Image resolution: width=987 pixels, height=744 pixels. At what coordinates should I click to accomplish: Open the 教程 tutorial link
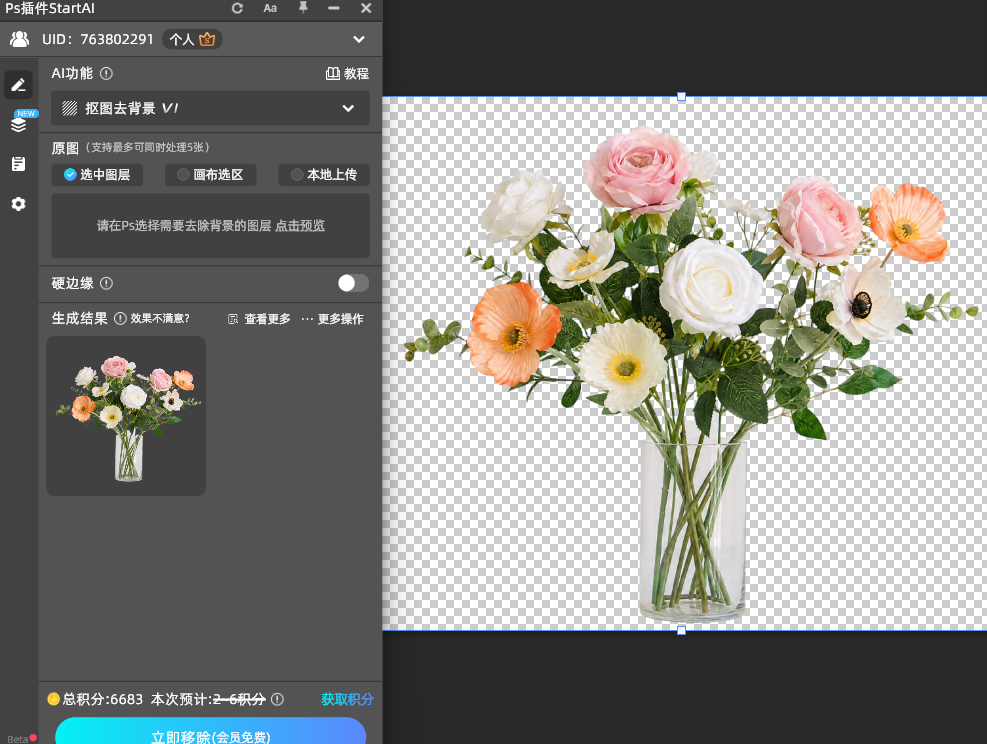(347, 74)
